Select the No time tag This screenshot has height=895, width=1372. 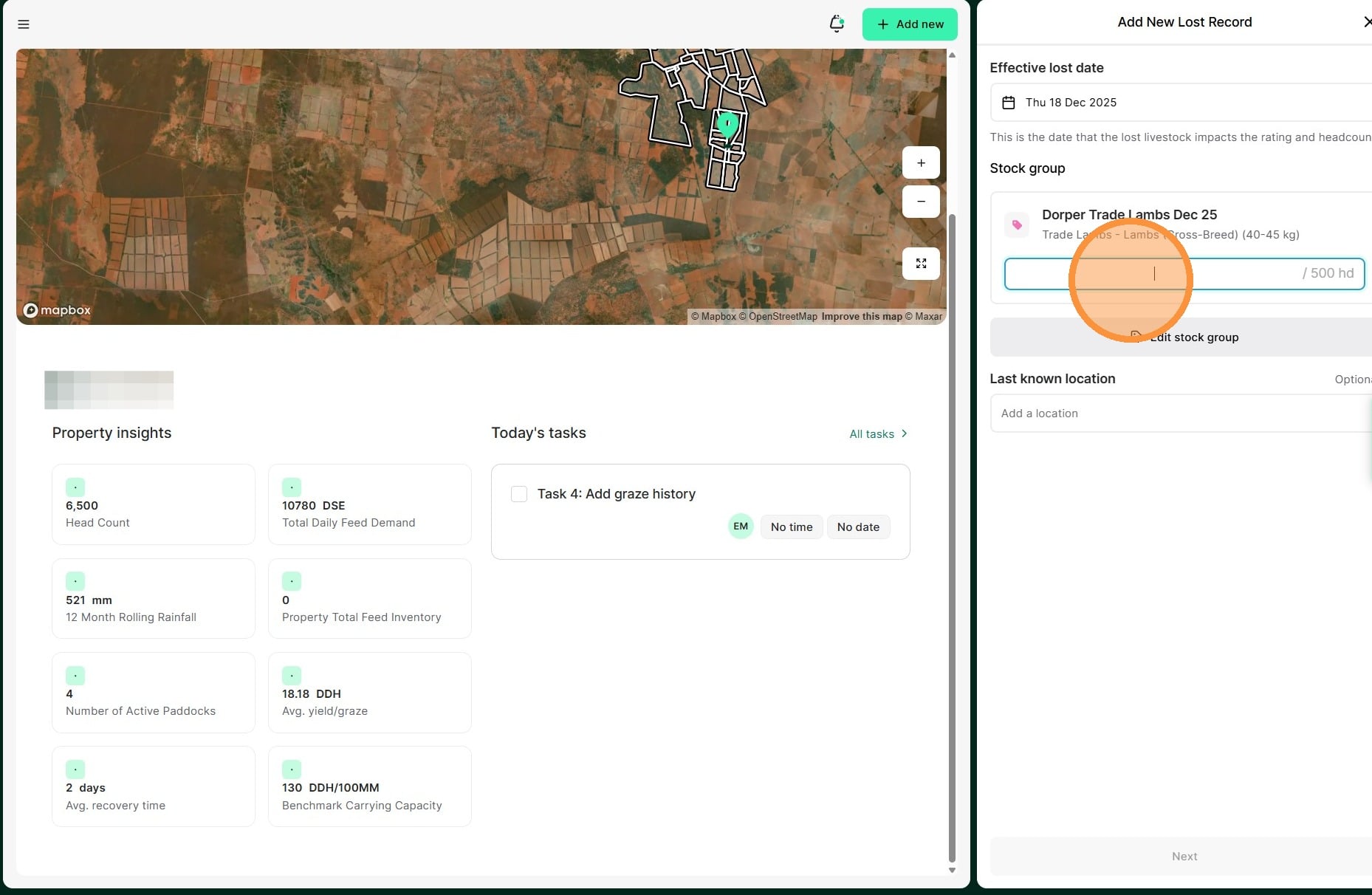791,527
